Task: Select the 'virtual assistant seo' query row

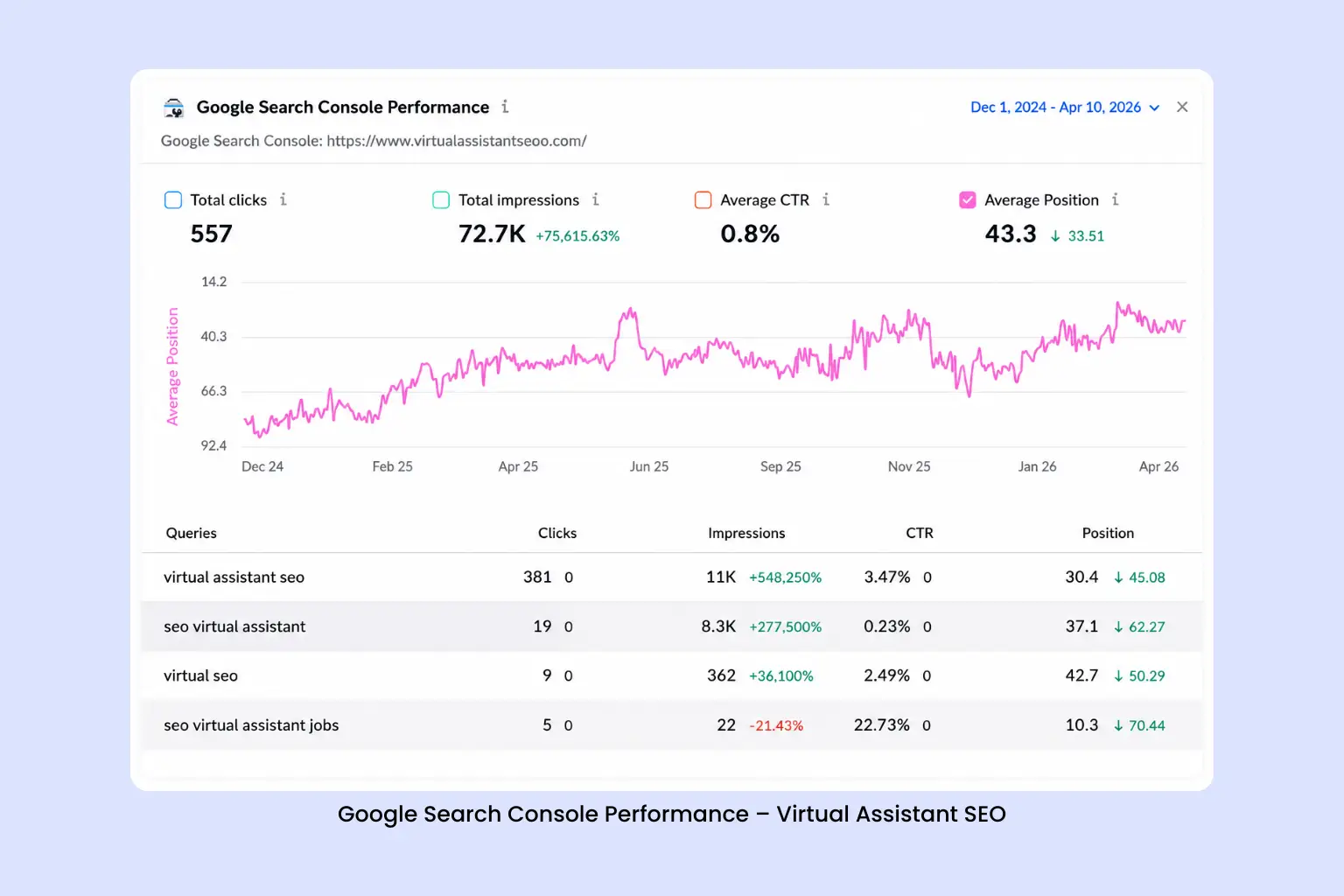Action: 671,577
